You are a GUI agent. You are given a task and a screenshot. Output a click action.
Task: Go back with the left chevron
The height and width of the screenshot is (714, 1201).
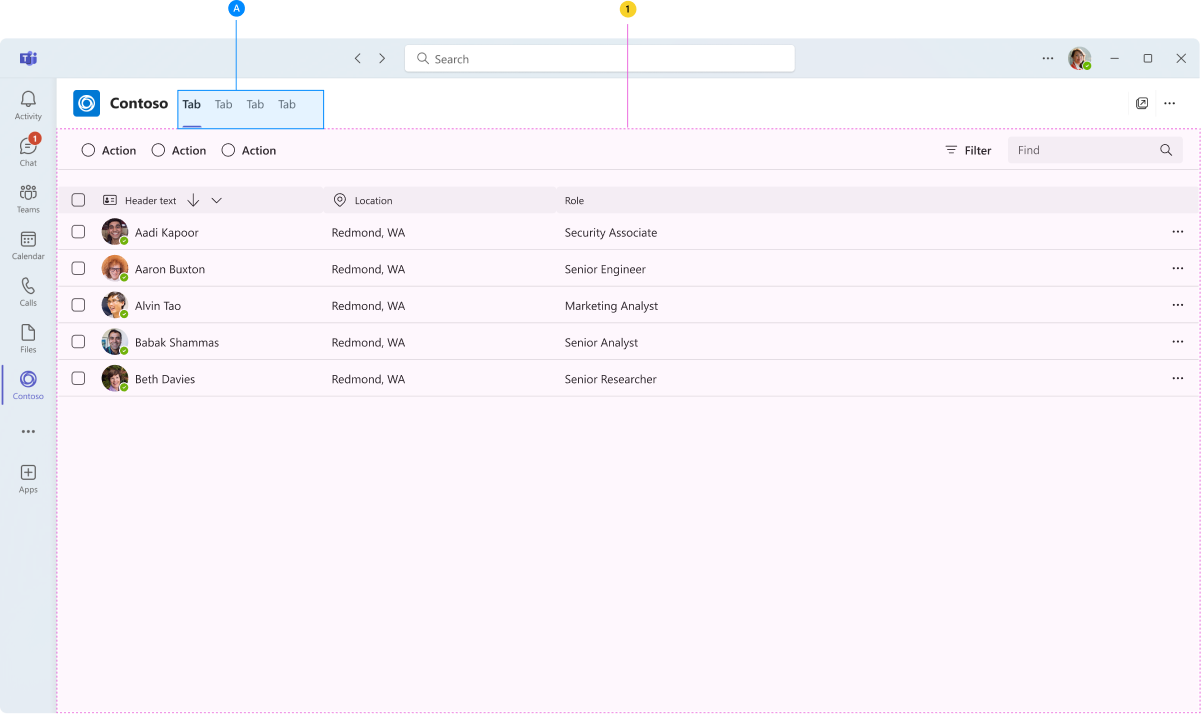(x=357, y=59)
